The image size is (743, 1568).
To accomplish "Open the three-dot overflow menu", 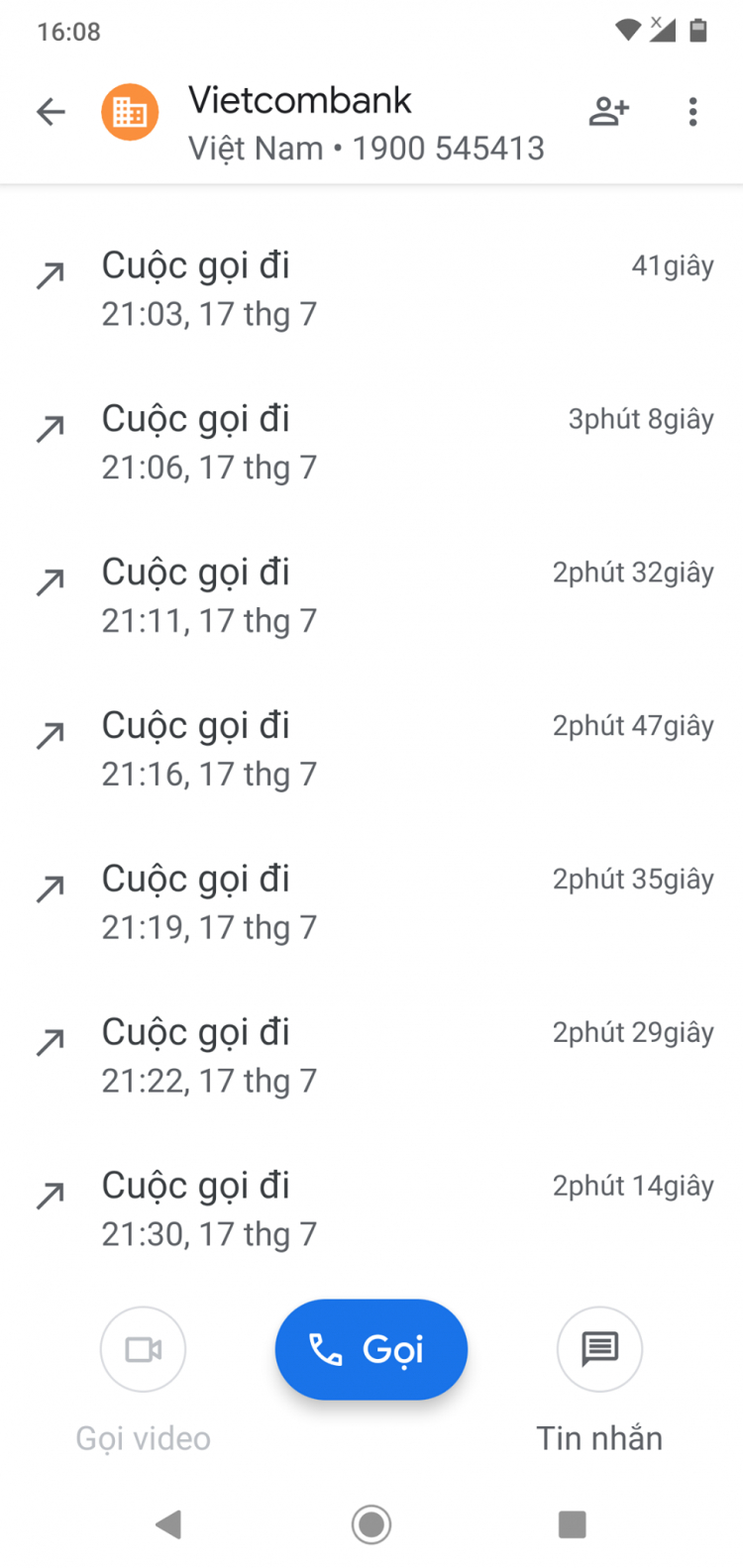I will pyautogui.click(x=692, y=112).
